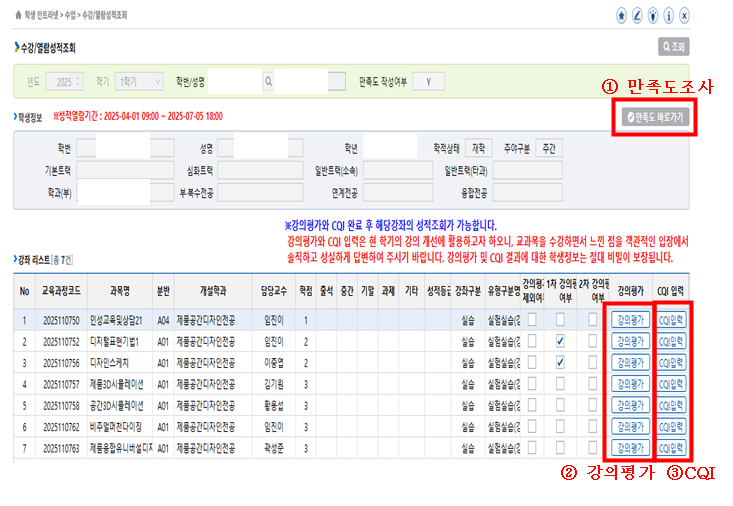The image size is (733, 506).
Task: Toggle 1차 강의평가 checkbox for 디지털표현기법1
Action: pos(561,342)
